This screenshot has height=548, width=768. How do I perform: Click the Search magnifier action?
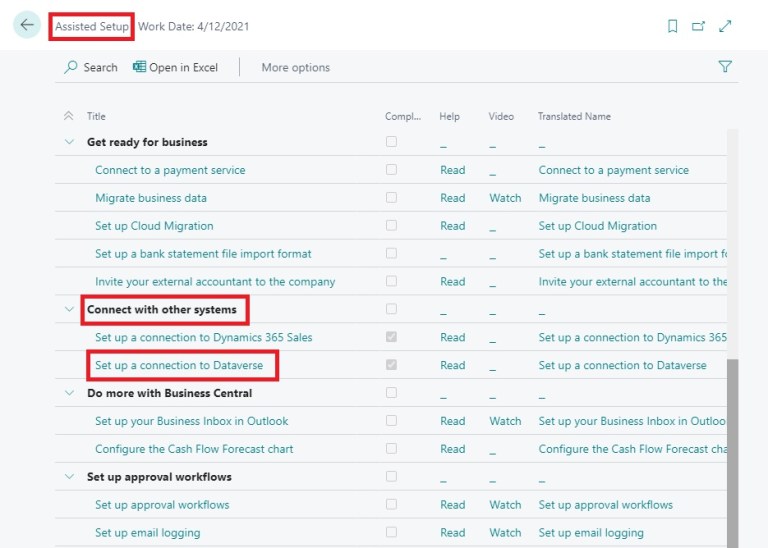[x=91, y=67]
